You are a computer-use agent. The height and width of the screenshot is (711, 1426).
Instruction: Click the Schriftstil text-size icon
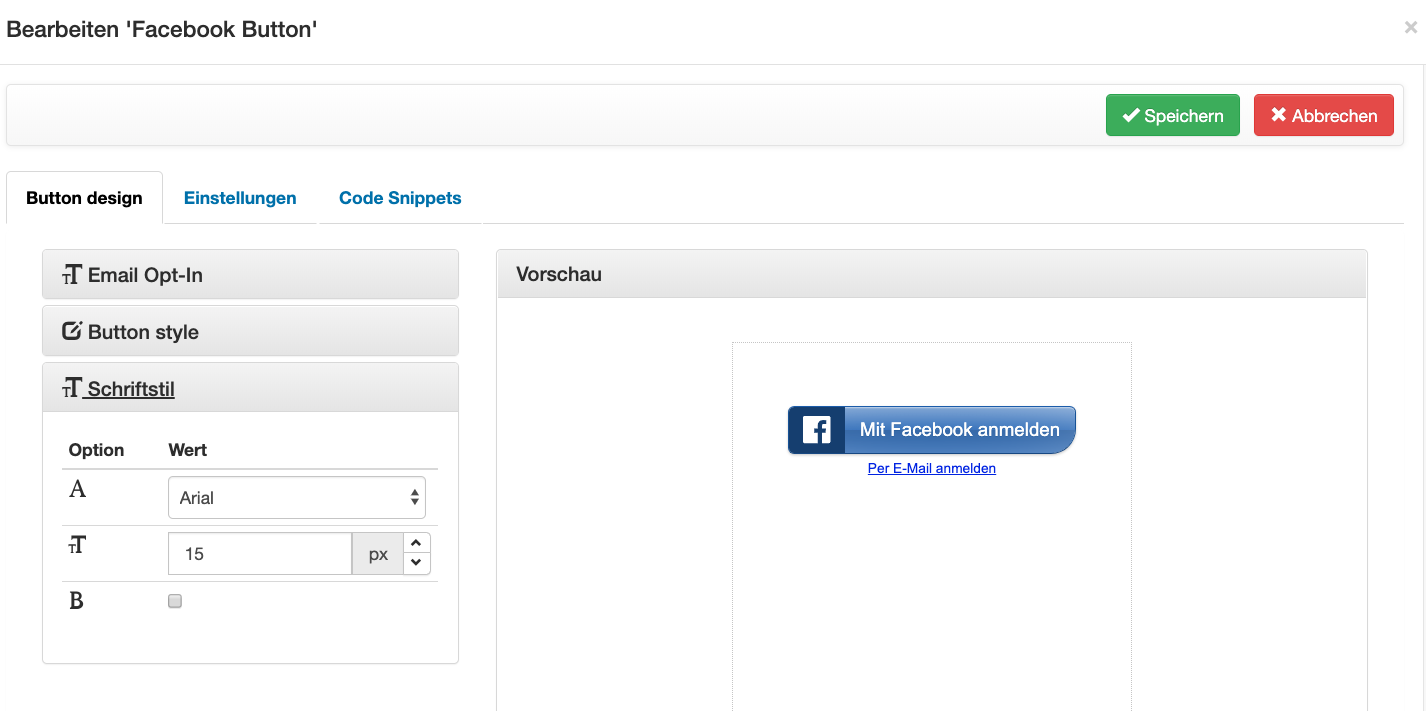(72, 388)
